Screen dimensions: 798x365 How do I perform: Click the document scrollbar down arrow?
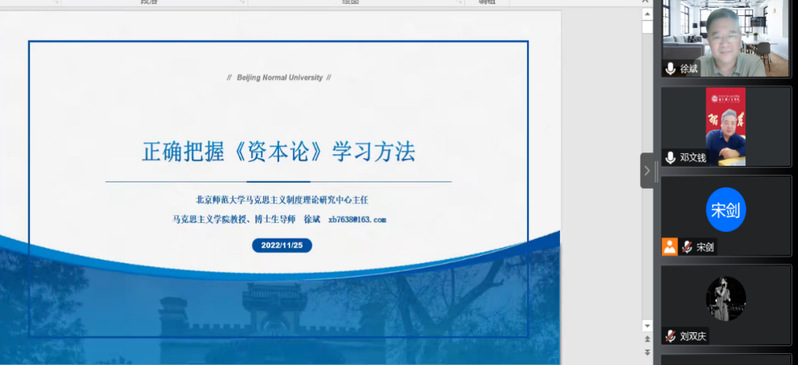click(647, 325)
